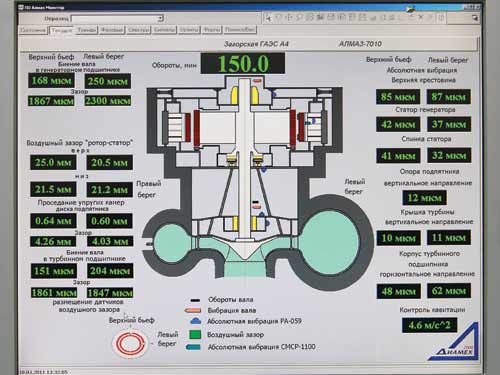The height and width of the screenshot is (375, 500).
Task: Click the magnifier zoom toolbar icon
Action: [299, 17]
